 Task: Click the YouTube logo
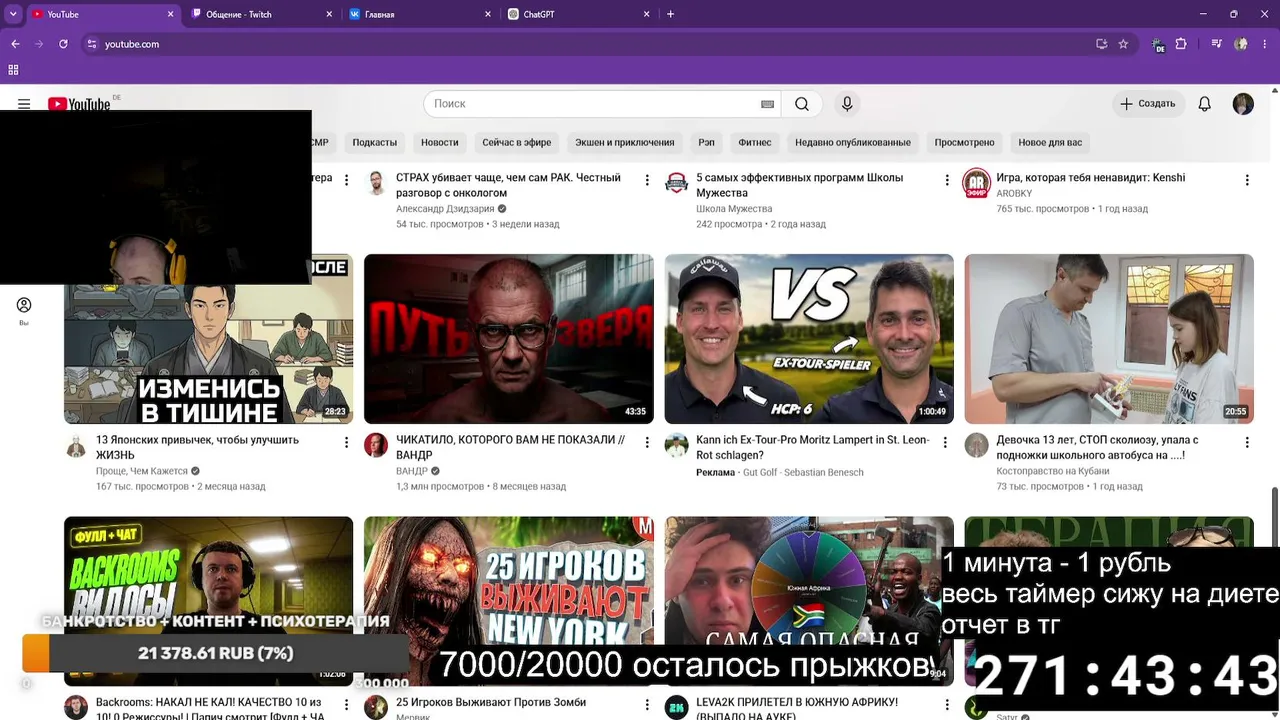(79, 104)
